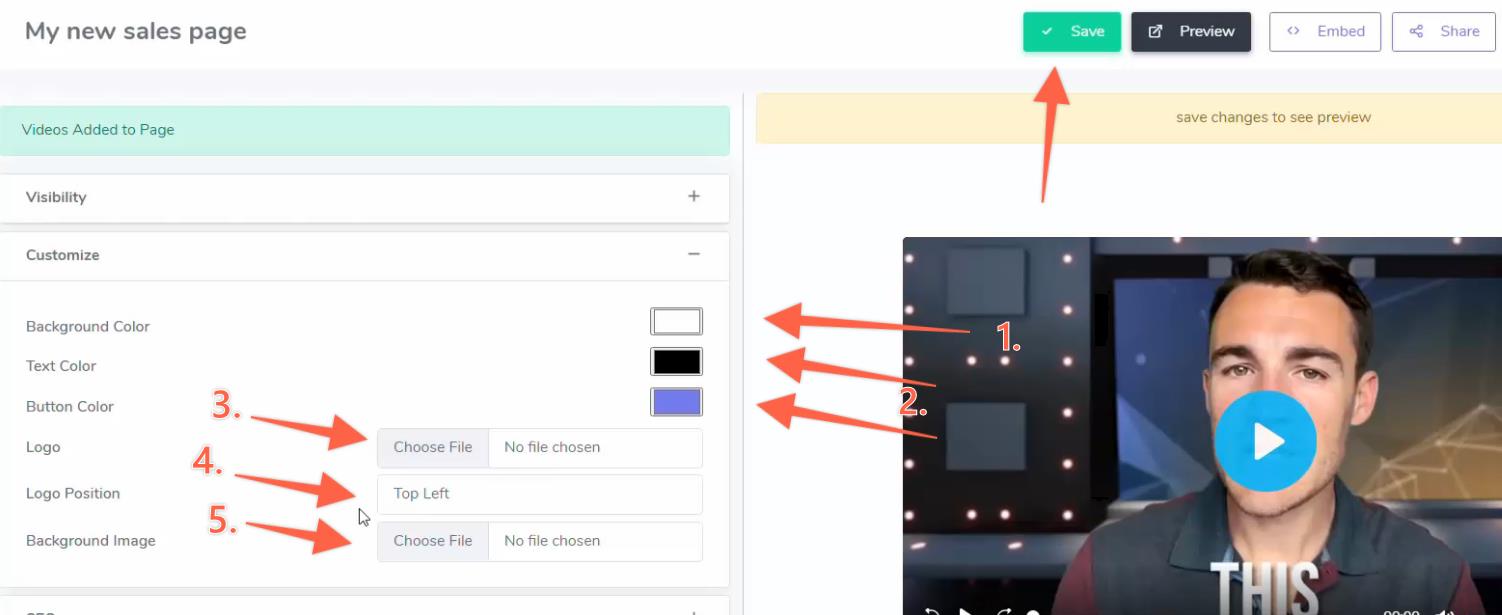Open the Text Color black swatch
1502x615 pixels.
tap(677, 361)
